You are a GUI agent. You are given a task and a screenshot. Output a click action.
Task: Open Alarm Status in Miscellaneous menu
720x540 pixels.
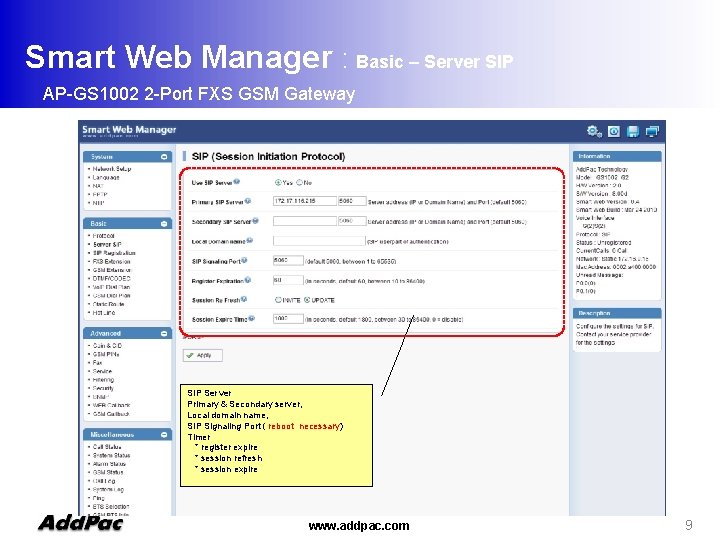(109, 464)
